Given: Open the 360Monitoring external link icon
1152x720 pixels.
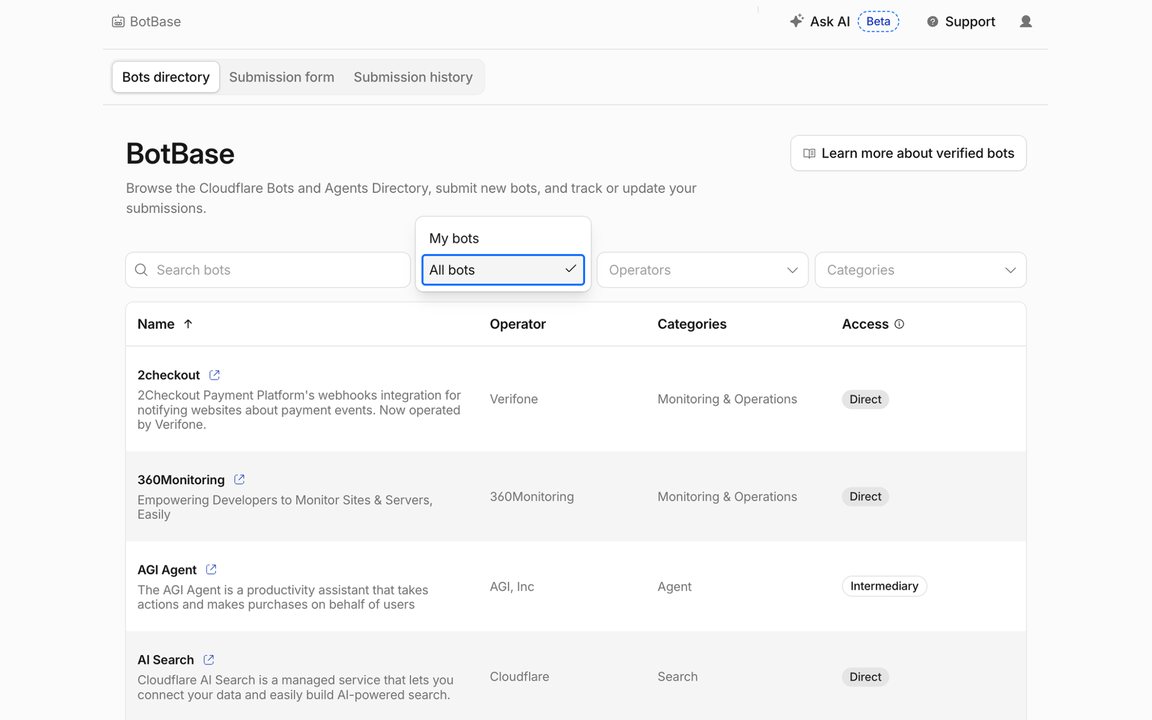Looking at the screenshot, I should tap(240, 480).
